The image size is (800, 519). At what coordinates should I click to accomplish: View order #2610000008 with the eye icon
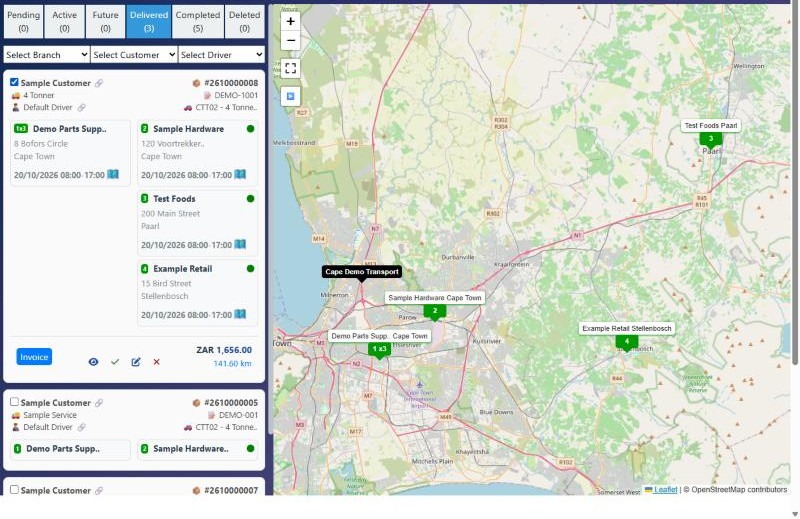[x=93, y=362]
